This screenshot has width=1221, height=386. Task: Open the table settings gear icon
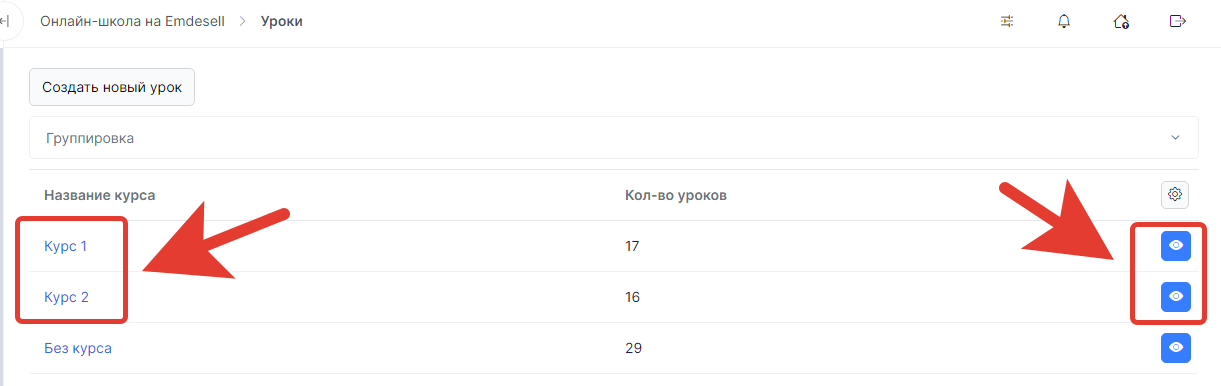tap(1175, 194)
